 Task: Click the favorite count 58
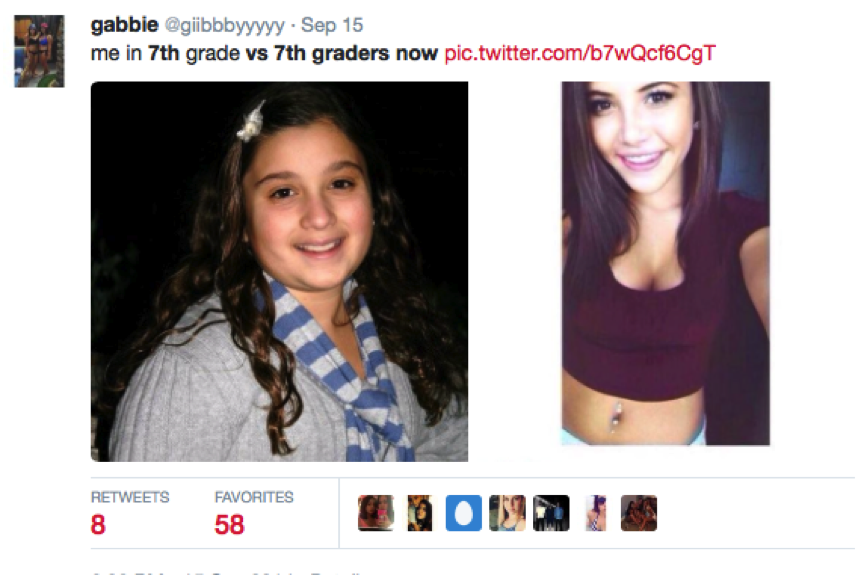pos(230,524)
